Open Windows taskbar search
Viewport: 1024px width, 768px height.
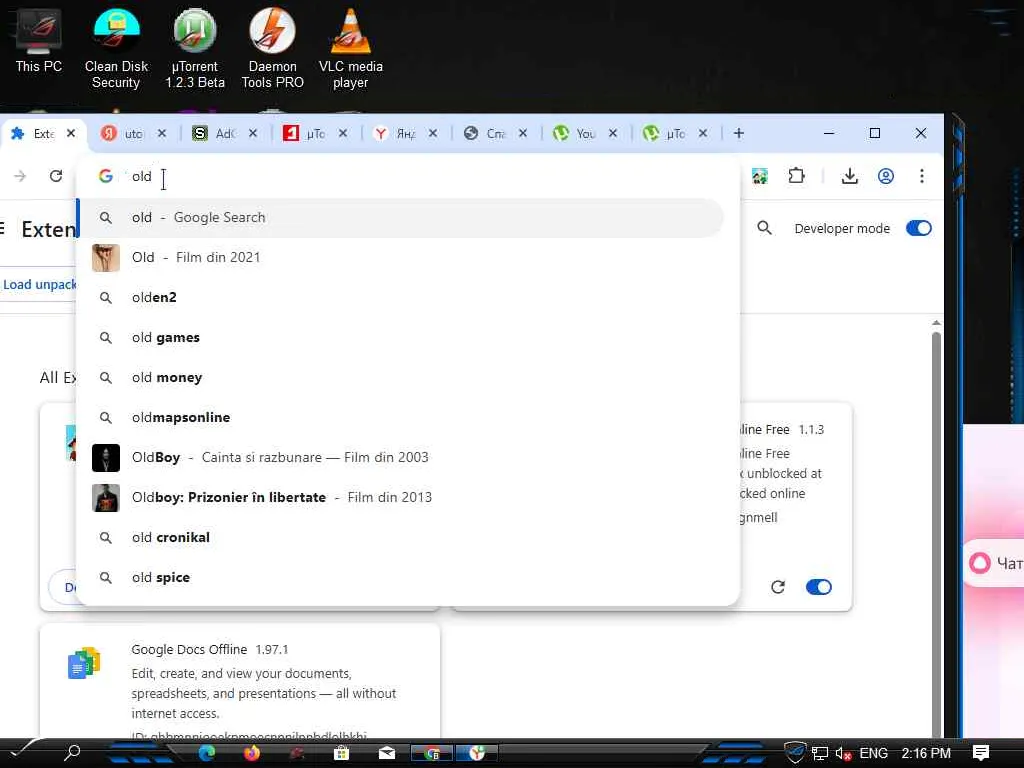(71, 753)
